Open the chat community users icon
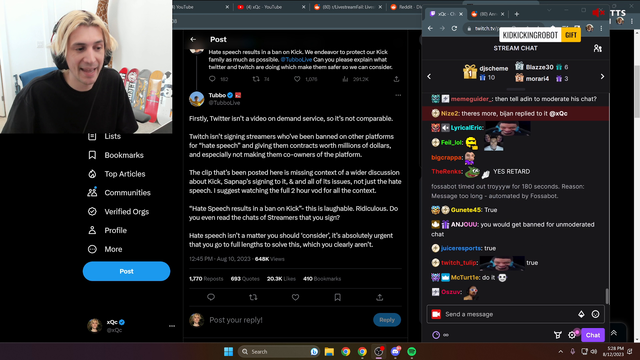Screen dimensions: 640x360 pos(598,48)
